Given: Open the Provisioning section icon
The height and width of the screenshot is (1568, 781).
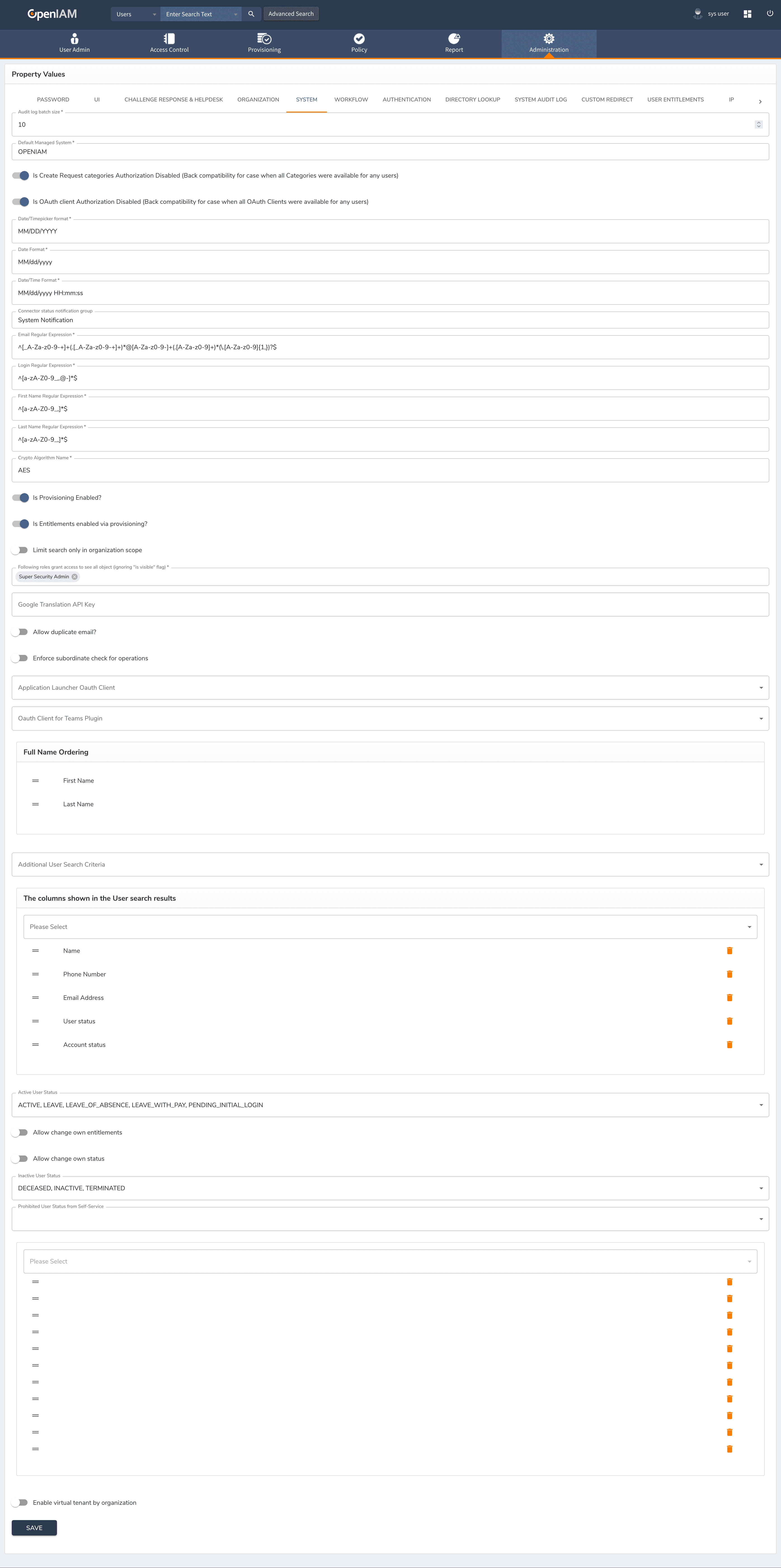Looking at the screenshot, I should (264, 39).
